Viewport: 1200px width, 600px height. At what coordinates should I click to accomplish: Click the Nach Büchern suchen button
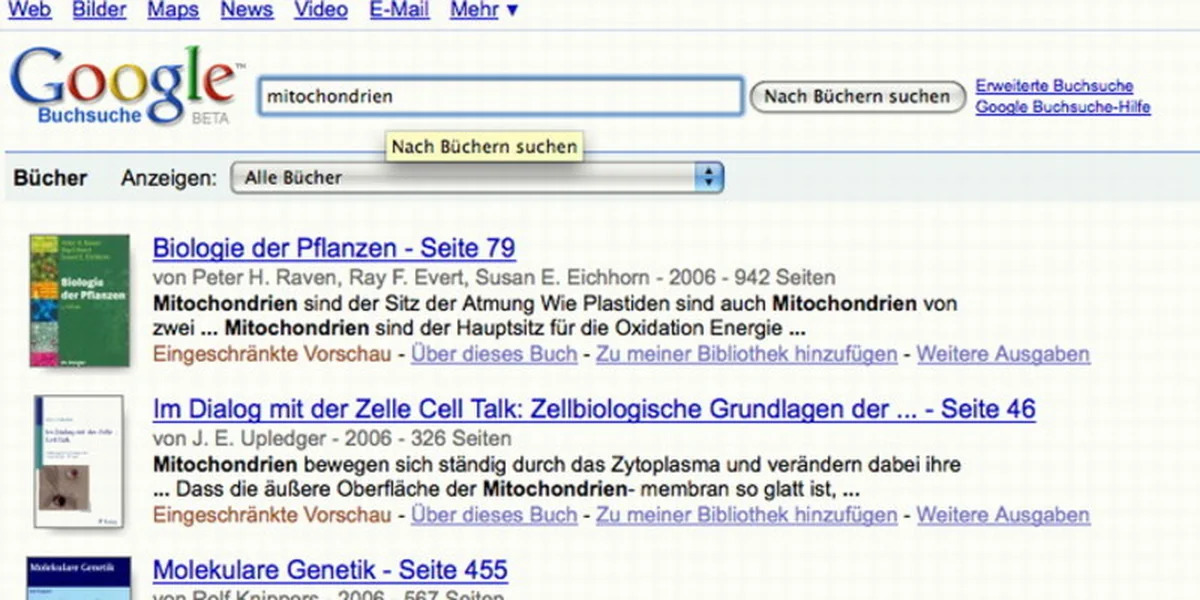[x=857, y=97]
